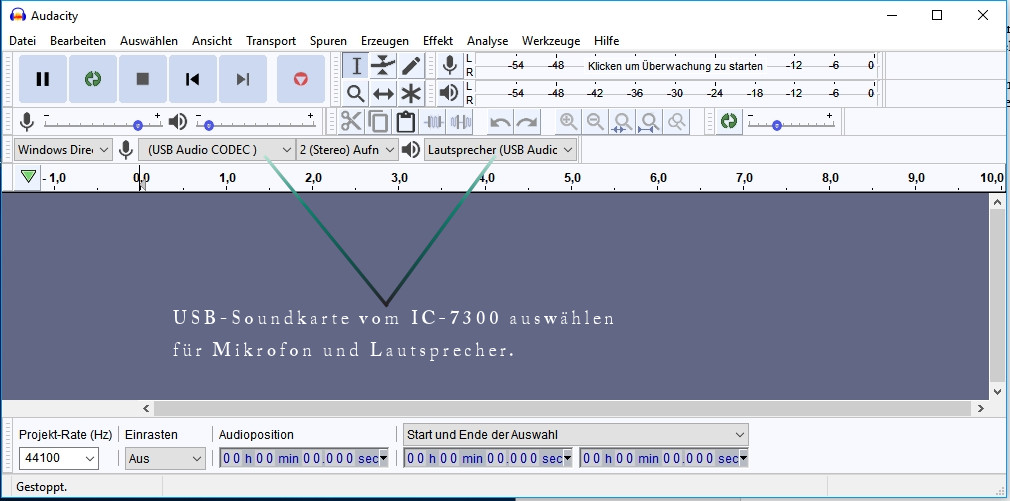Open the Ansicht menu
1010x501 pixels.
point(212,41)
